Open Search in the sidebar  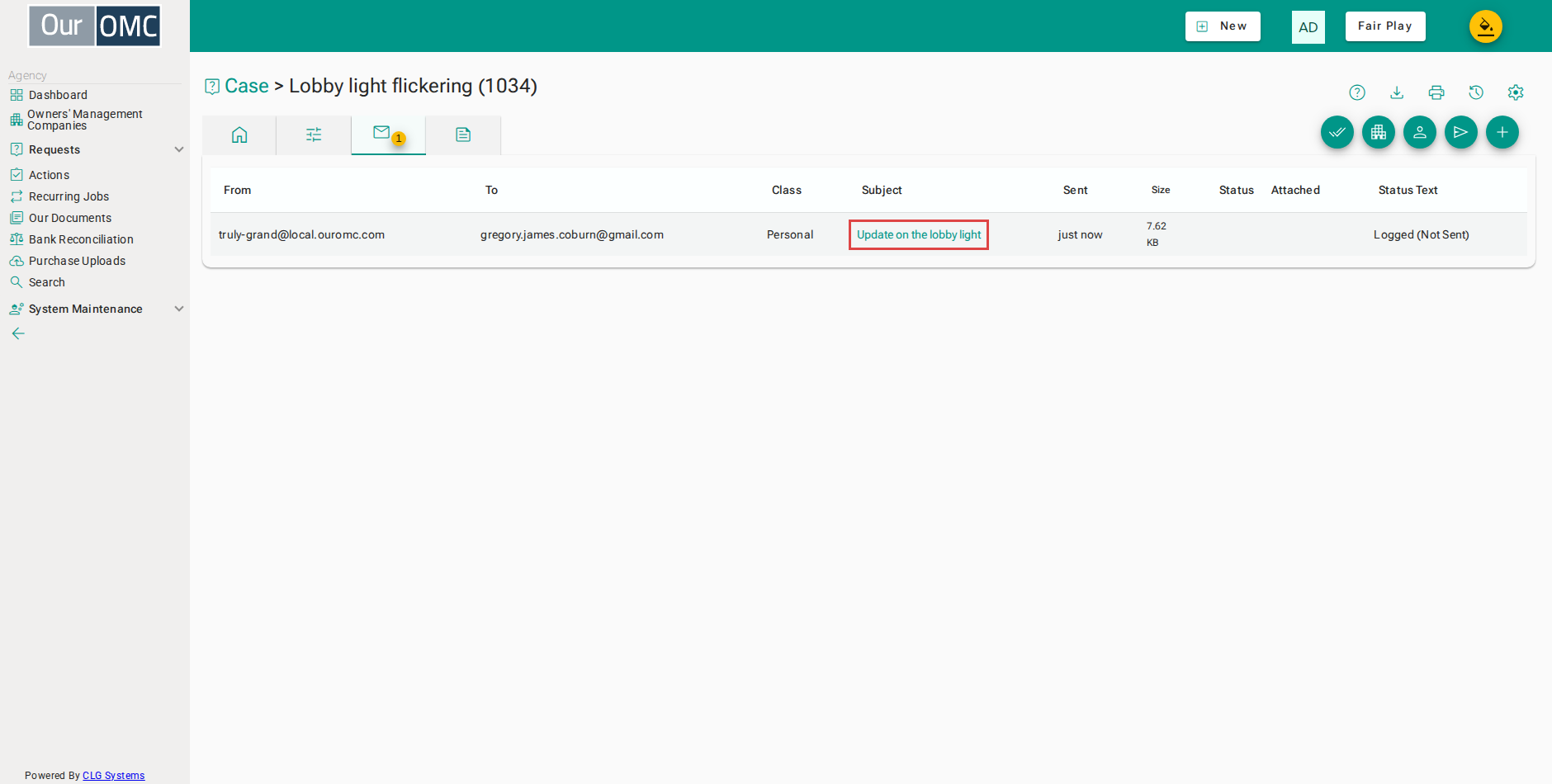click(46, 282)
